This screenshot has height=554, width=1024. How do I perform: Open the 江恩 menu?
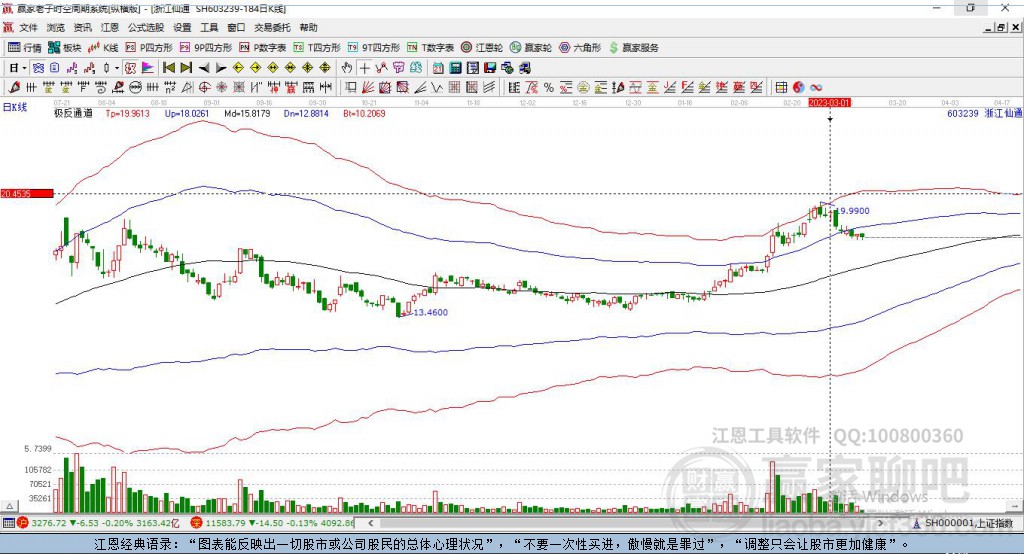(x=110, y=27)
